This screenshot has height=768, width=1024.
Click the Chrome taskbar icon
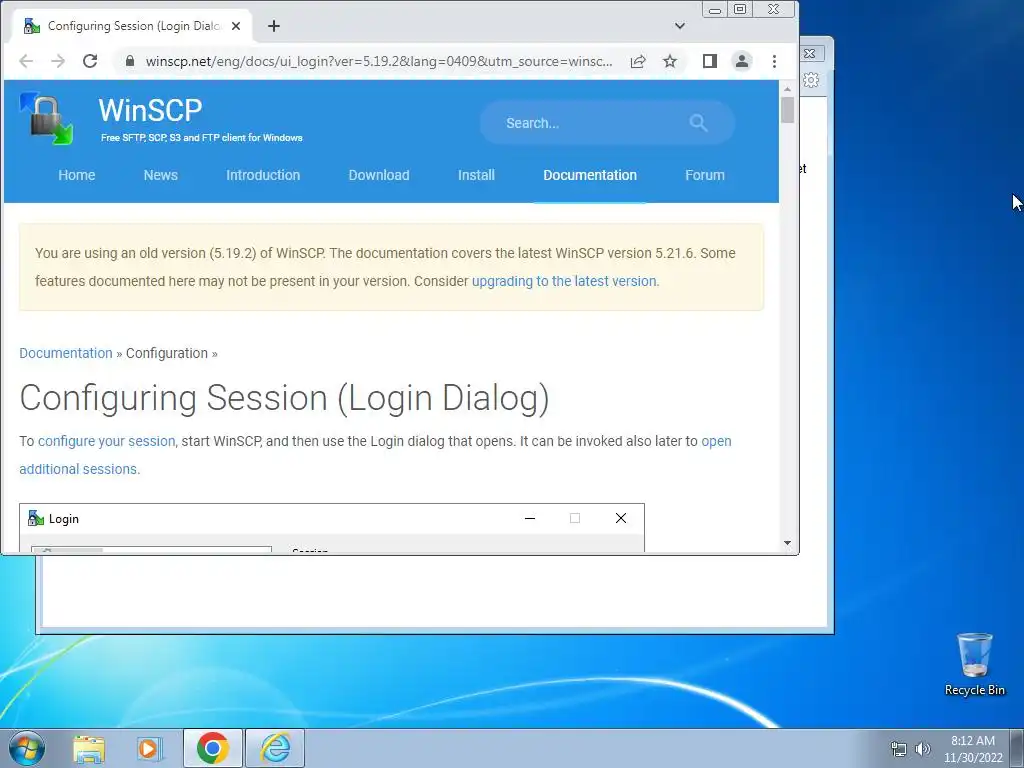click(x=212, y=748)
